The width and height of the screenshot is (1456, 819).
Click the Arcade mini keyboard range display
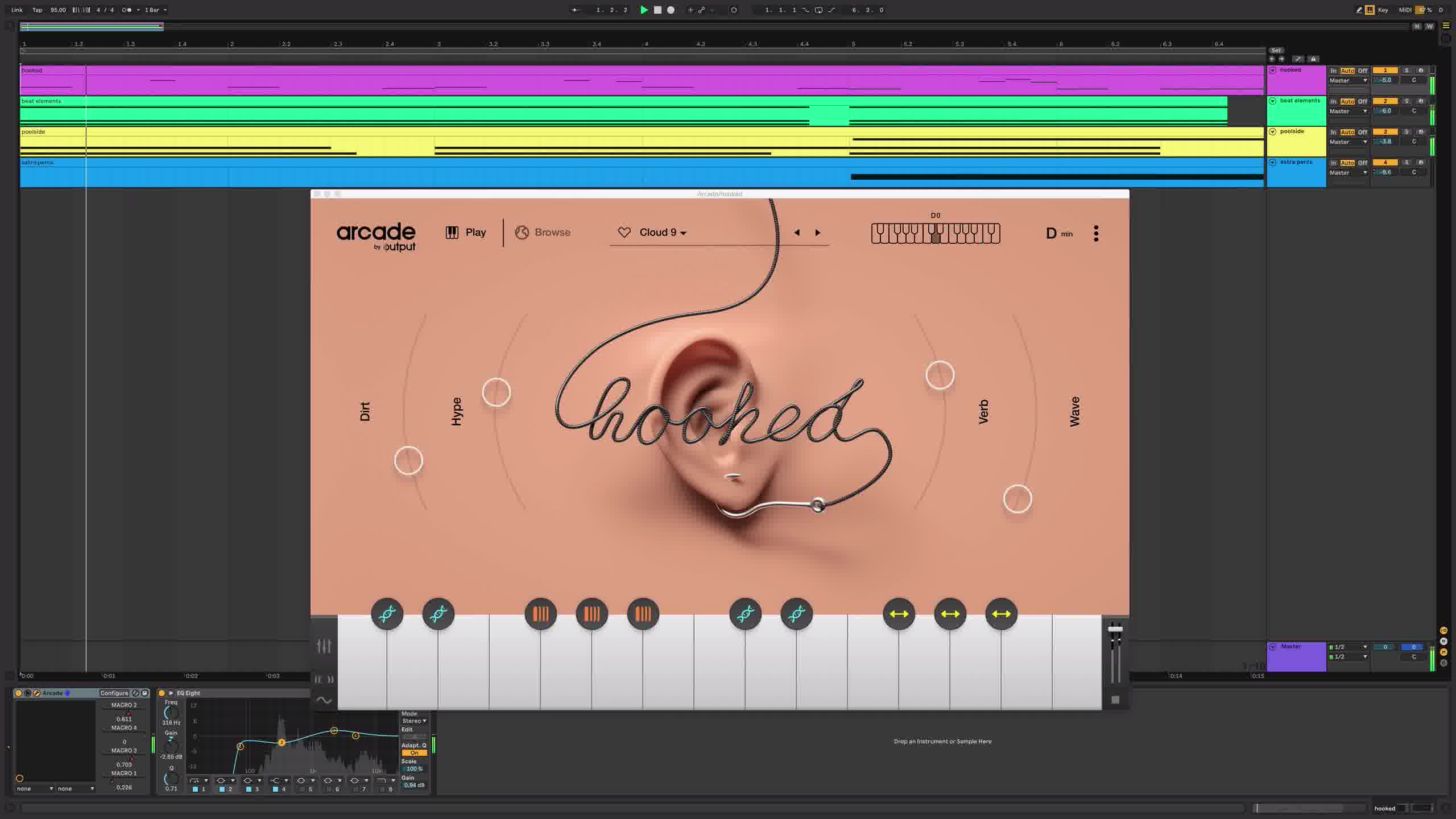[x=936, y=233]
